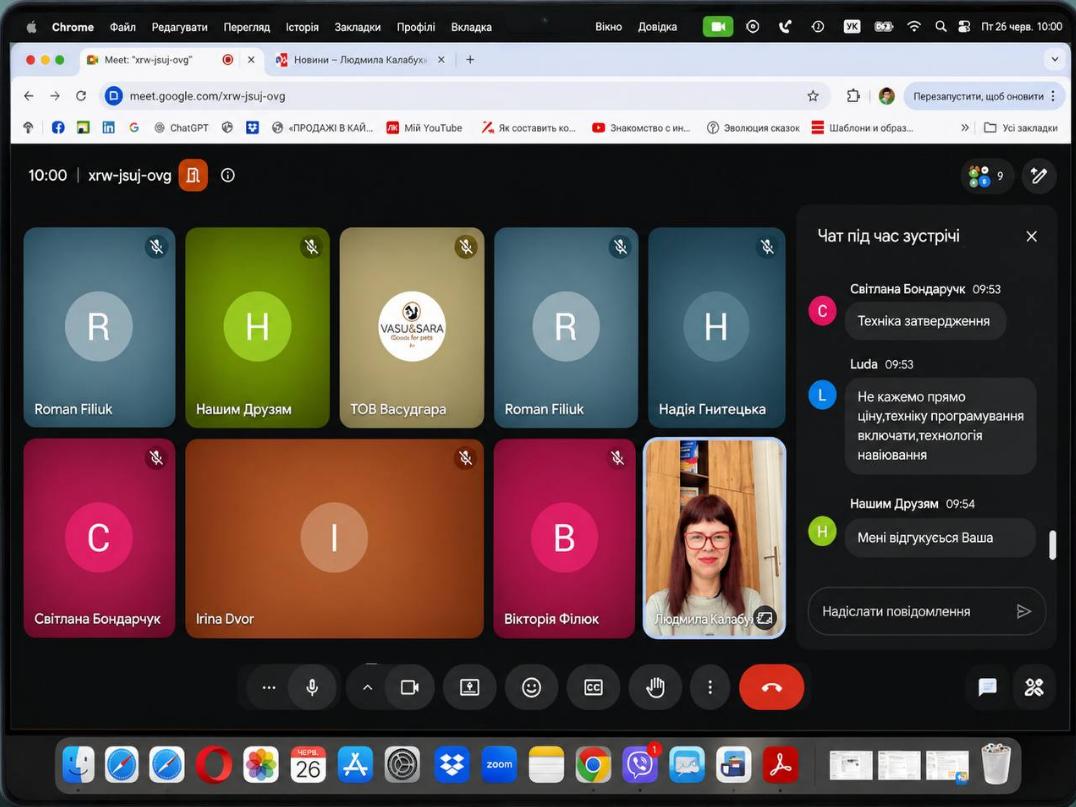Open Spotlight search in the menu bar
Screen dimensions: 1076x807
point(941,27)
